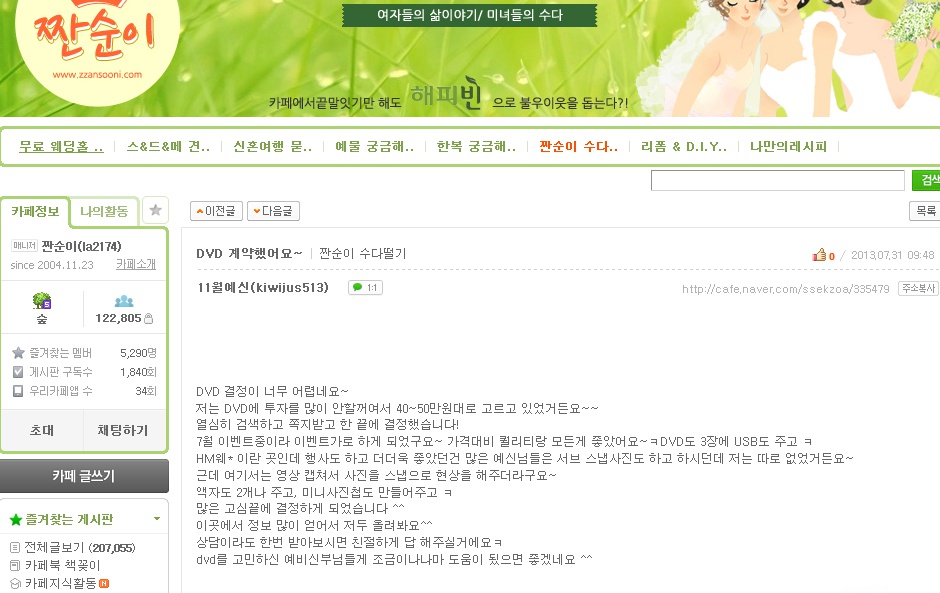The width and height of the screenshot is (940, 593).
Task: Click the star favorite icon beside 나의활동 tab
Action: click(155, 210)
